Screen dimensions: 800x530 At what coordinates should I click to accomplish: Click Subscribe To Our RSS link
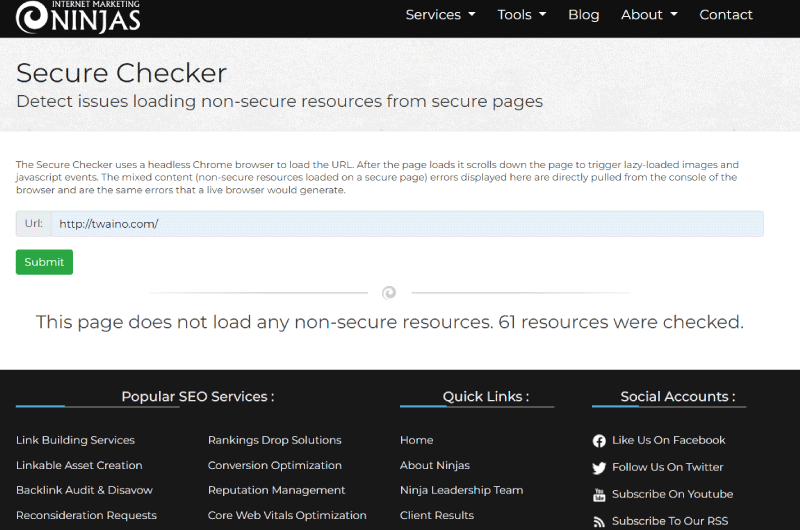click(670, 521)
